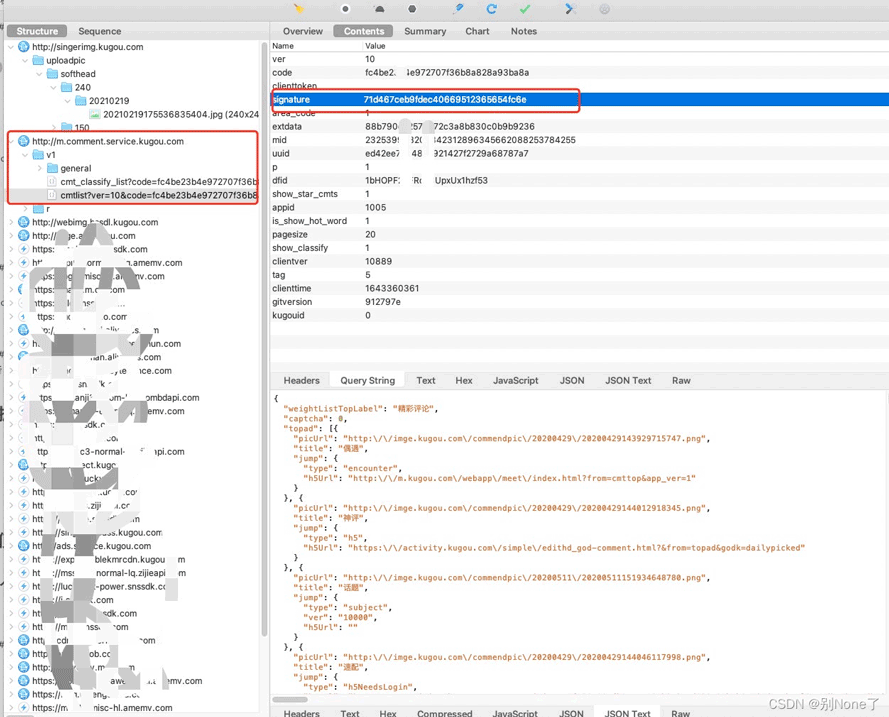889x717 pixels.
Task: Toggle breakpoints with the hexagon icon
Action: point(412,9)
